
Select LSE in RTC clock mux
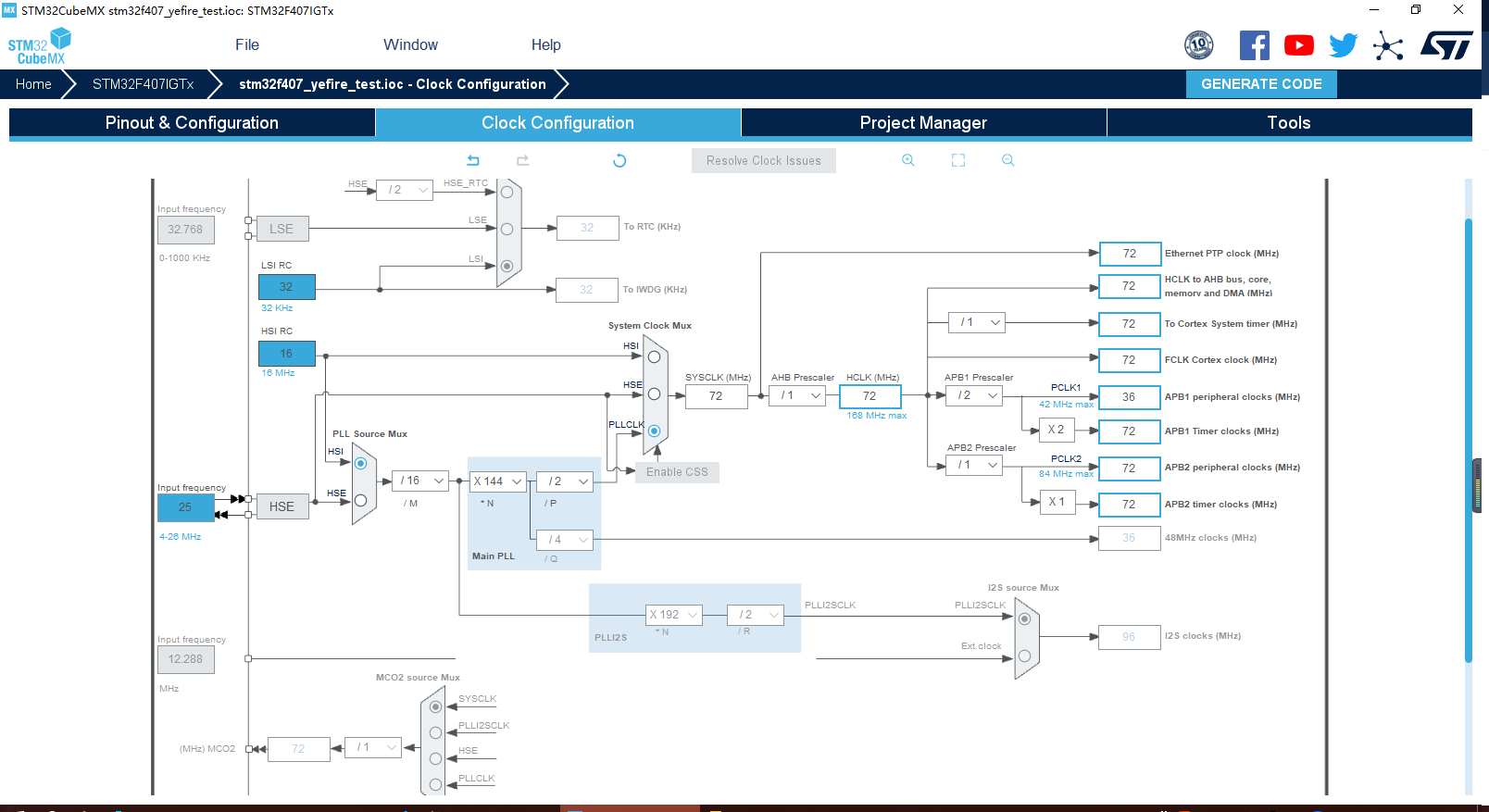[x=507, y=229]
